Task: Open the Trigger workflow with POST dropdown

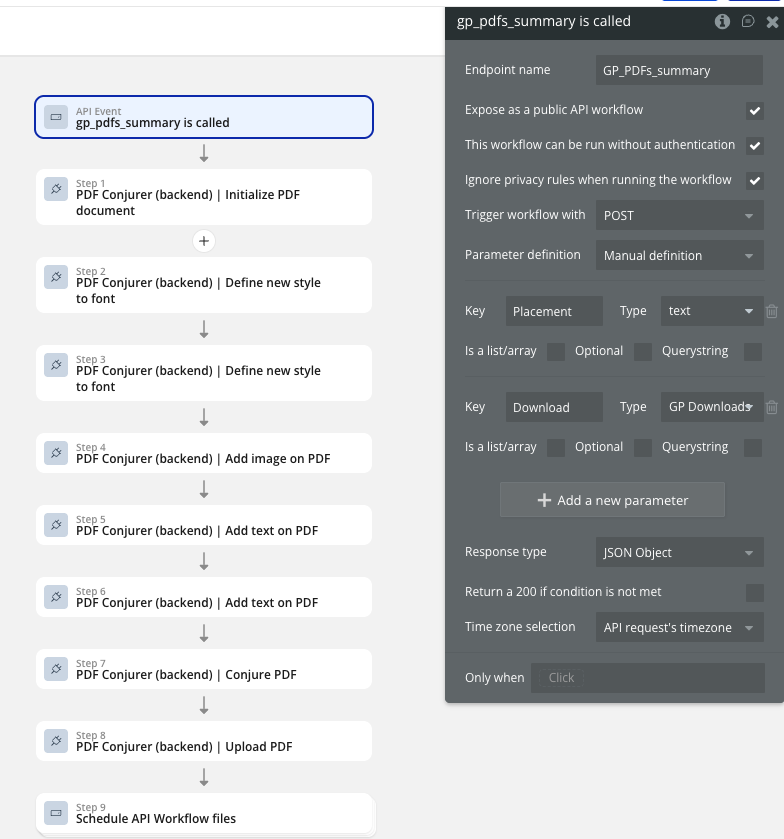Action: (x=679, y=215)
